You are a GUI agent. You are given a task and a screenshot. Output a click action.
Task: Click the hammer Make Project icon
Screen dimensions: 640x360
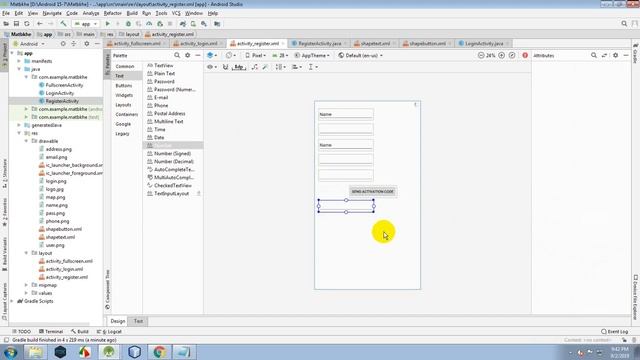tap(63, 24)
